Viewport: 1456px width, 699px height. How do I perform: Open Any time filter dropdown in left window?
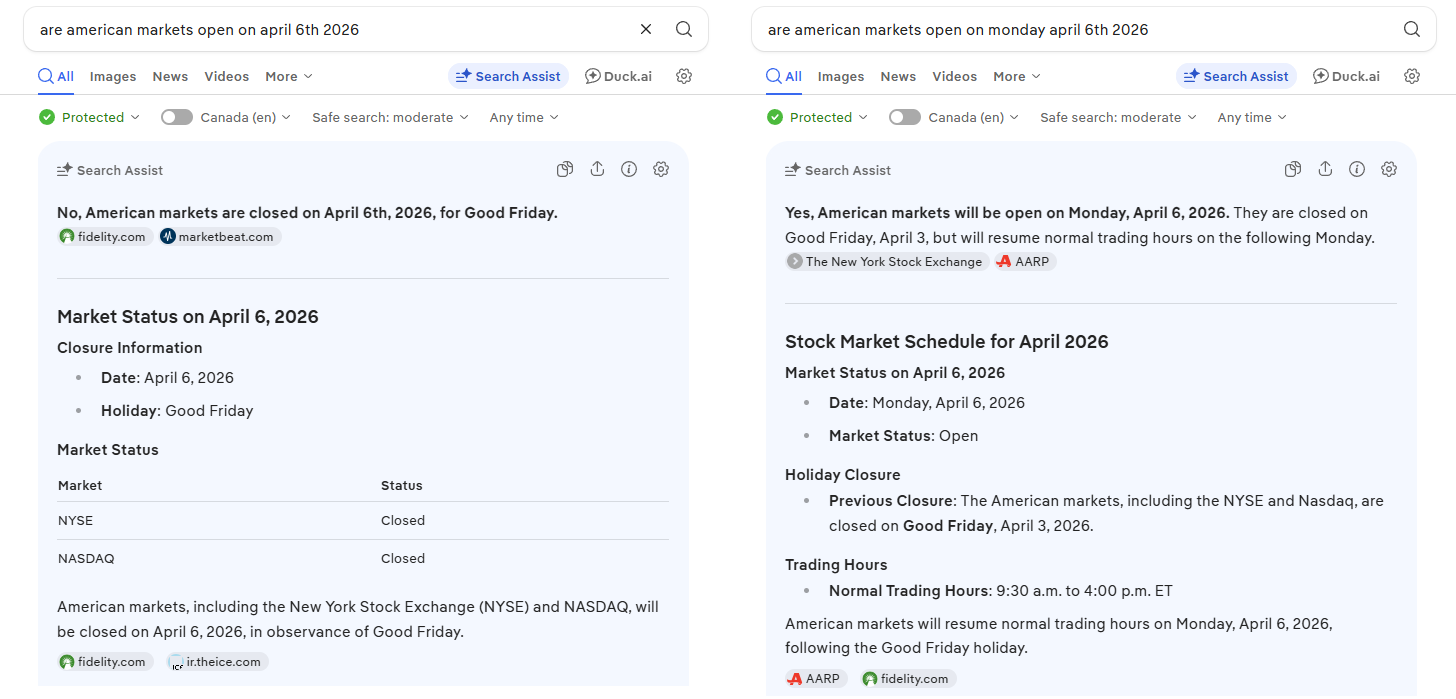coord(524,117)
